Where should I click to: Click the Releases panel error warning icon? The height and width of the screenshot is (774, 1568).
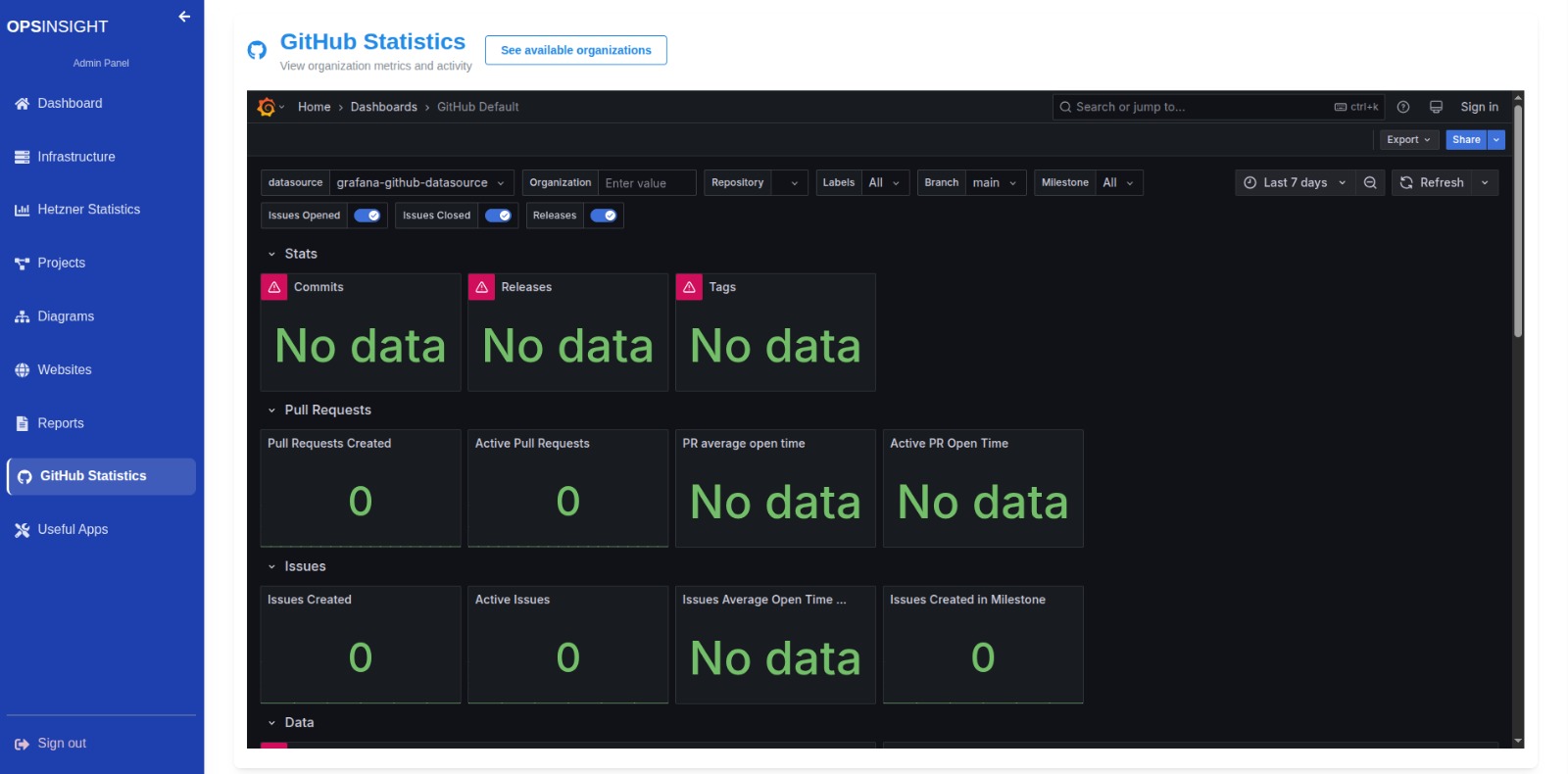click(x=481, y=287)
